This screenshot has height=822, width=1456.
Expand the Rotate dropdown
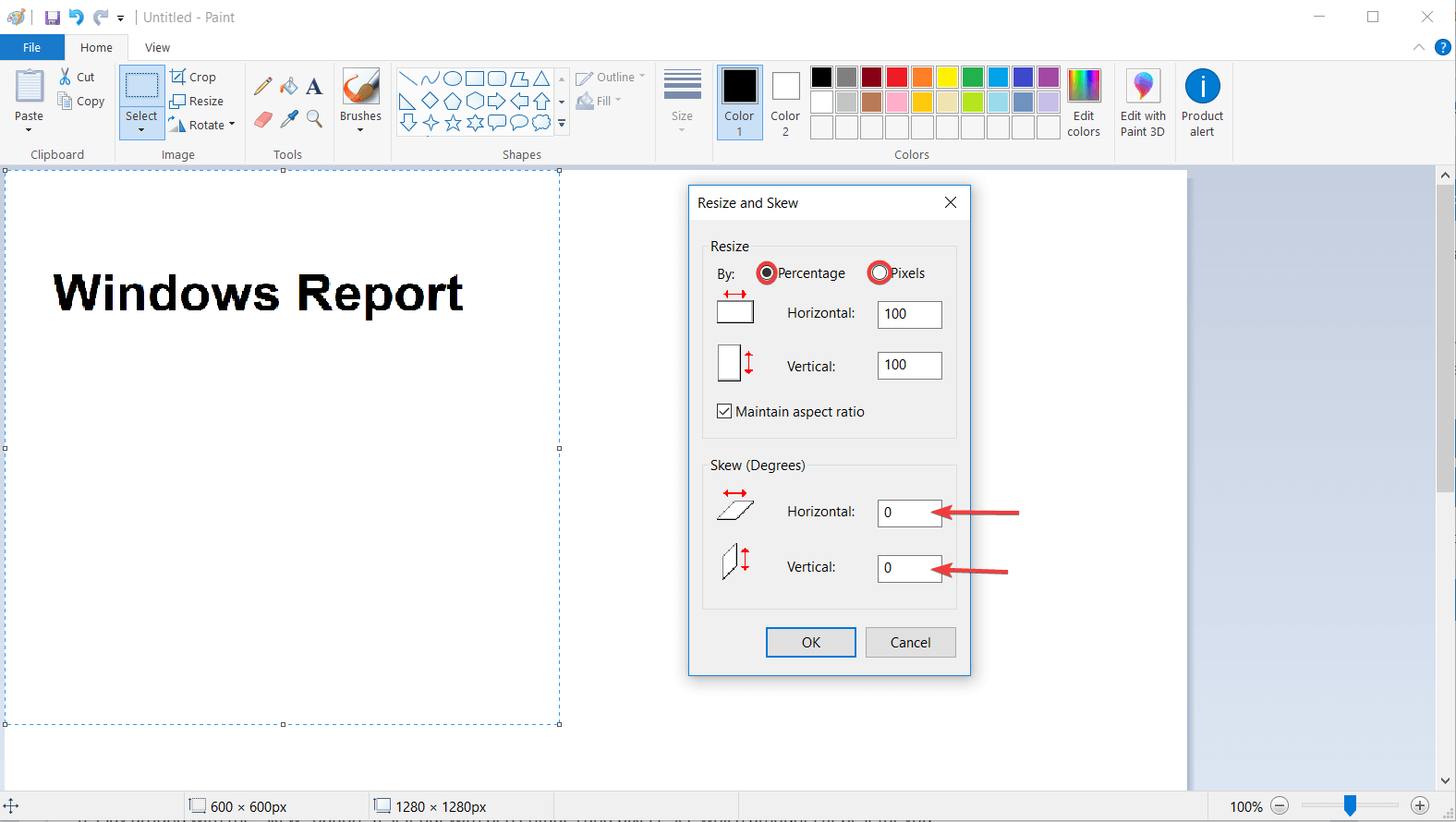point(232,124)
